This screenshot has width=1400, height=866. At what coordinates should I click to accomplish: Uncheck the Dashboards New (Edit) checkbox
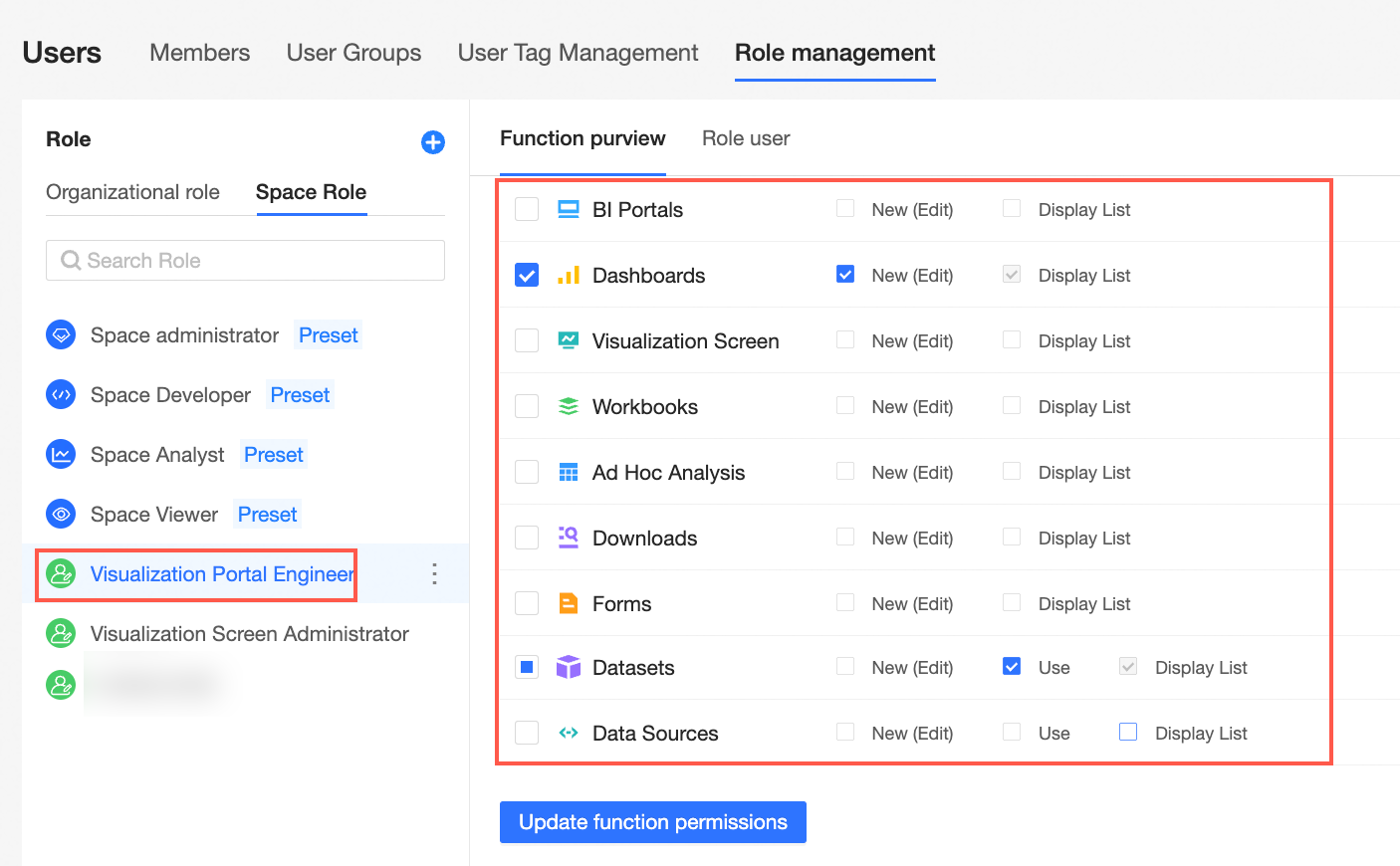(x=845, y=275)
